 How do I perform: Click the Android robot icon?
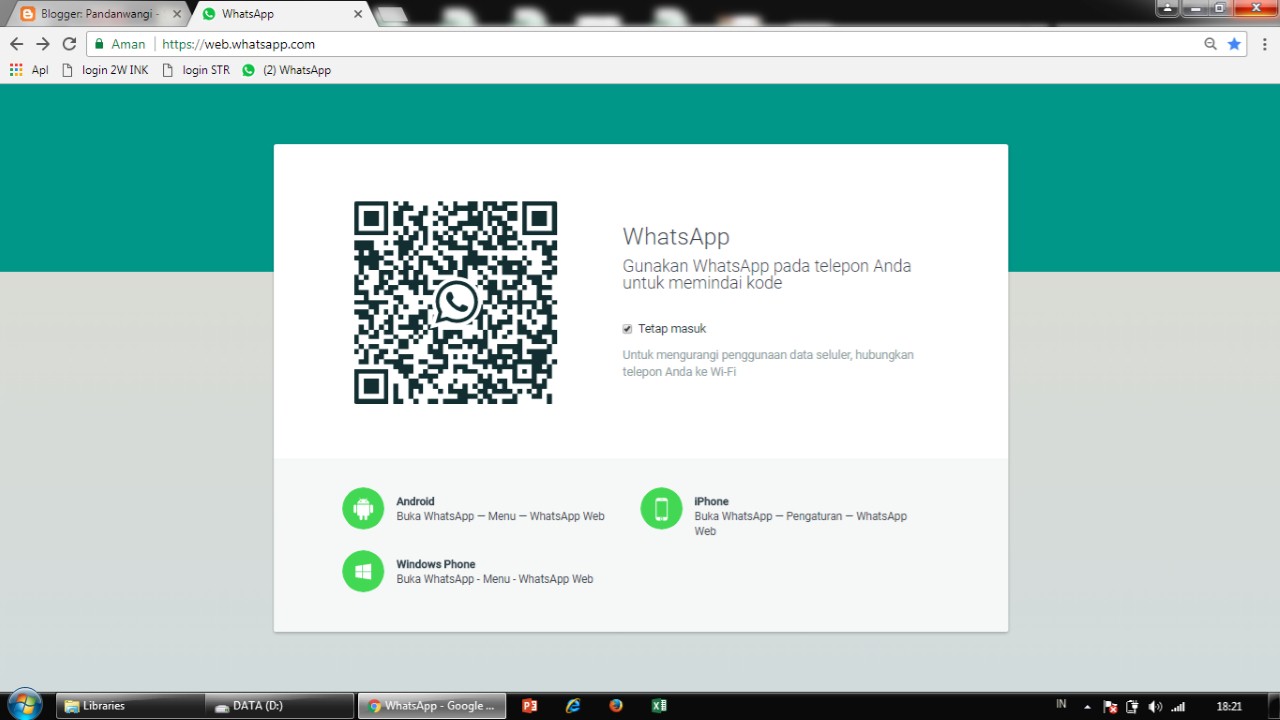[363, 509]
